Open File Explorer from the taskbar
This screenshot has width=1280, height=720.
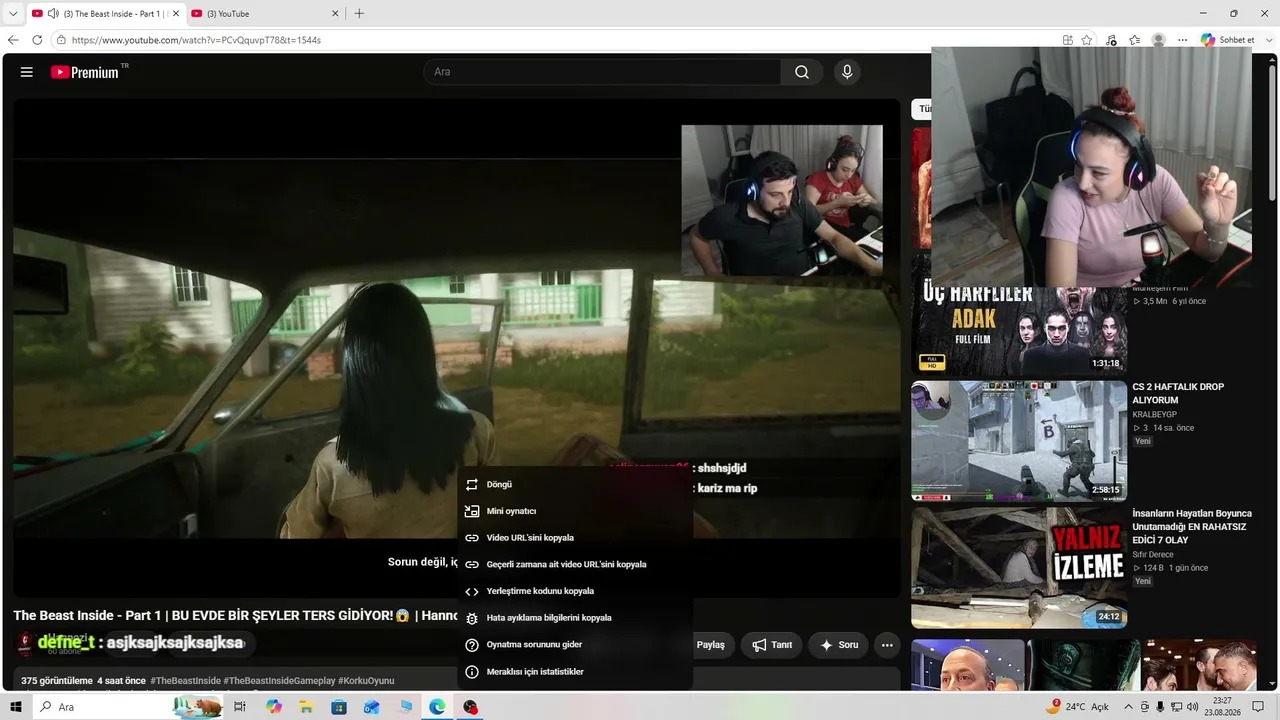pos(306,707)
